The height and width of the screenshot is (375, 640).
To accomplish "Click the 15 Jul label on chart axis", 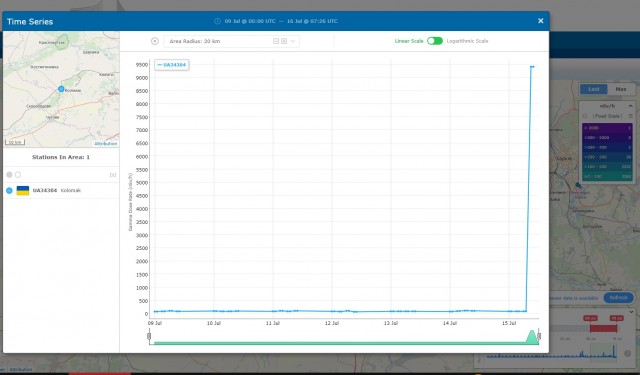I will tap(509, 323).
